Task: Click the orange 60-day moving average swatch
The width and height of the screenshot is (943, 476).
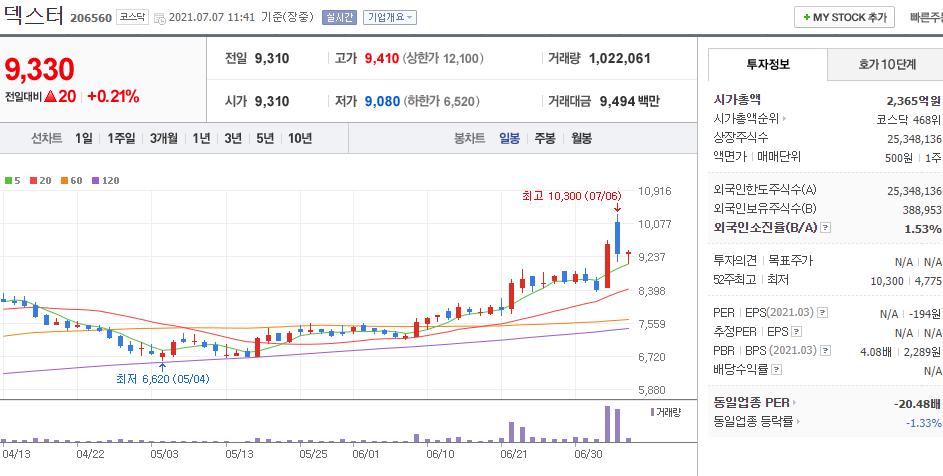Action: click(x=64, y=180)
